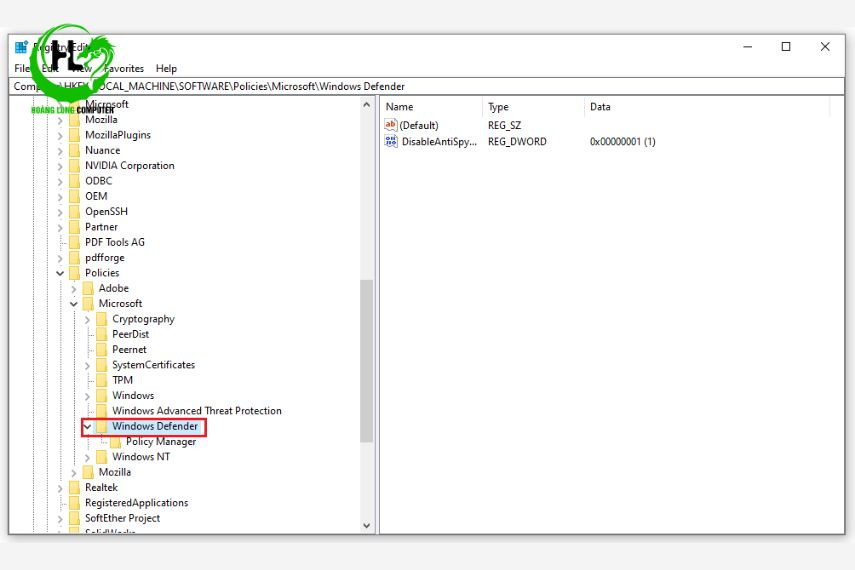Expand the pdfforge key
Image resolution: width=855 pixels, height=570 pixels.
61,258
